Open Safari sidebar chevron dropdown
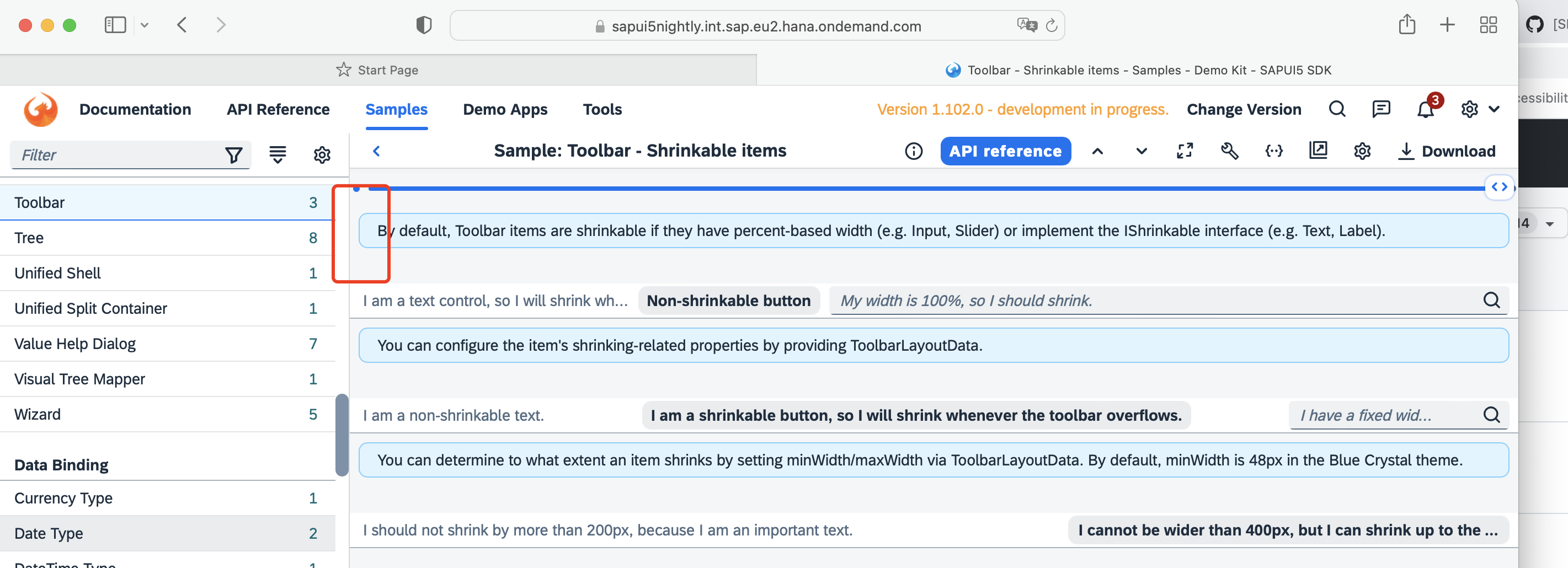 pos(144,25)
